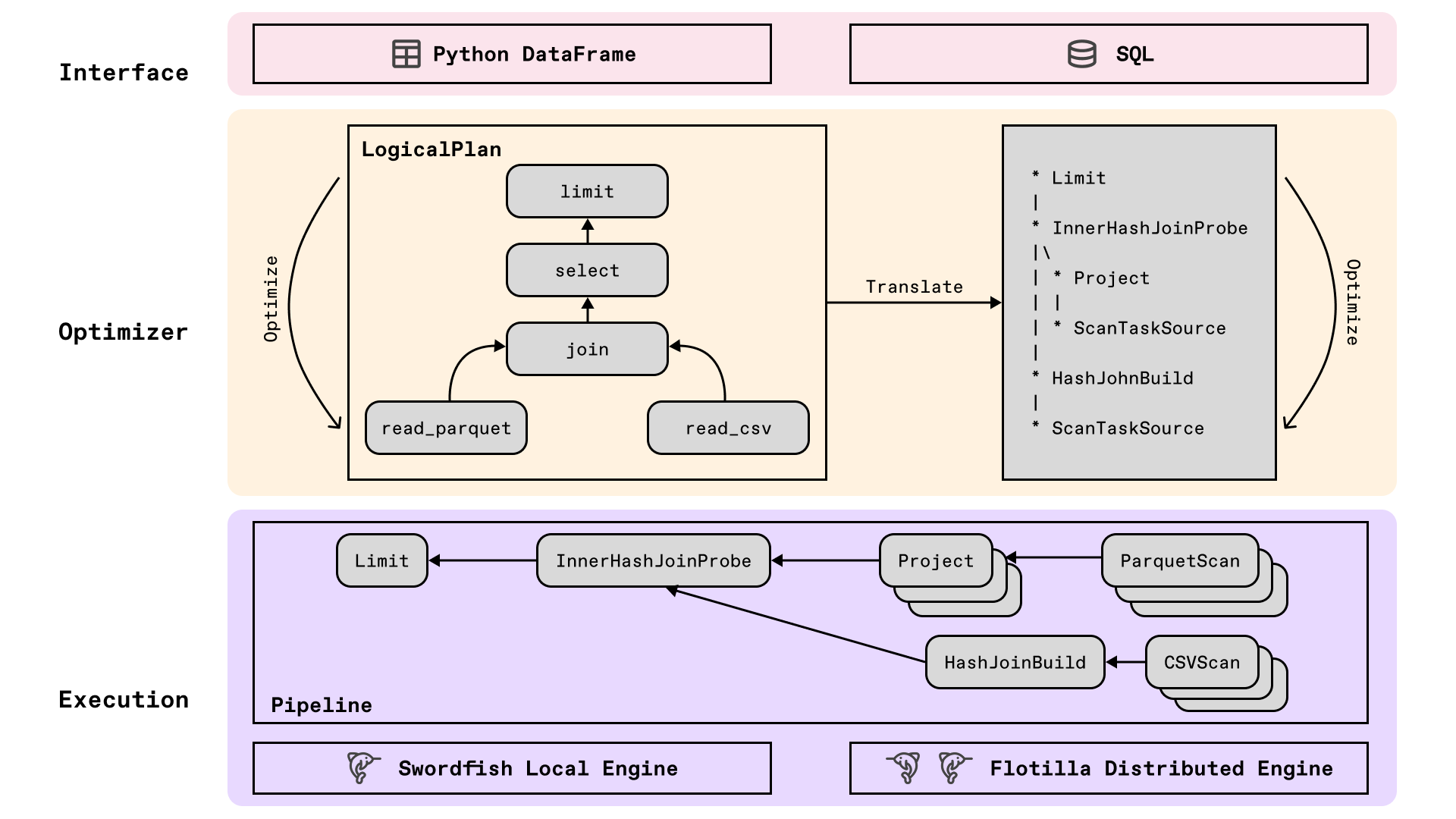This screenshot has height=819, width=1456.
Task: Click the read_parquet node
Action: tap(446, 428)
